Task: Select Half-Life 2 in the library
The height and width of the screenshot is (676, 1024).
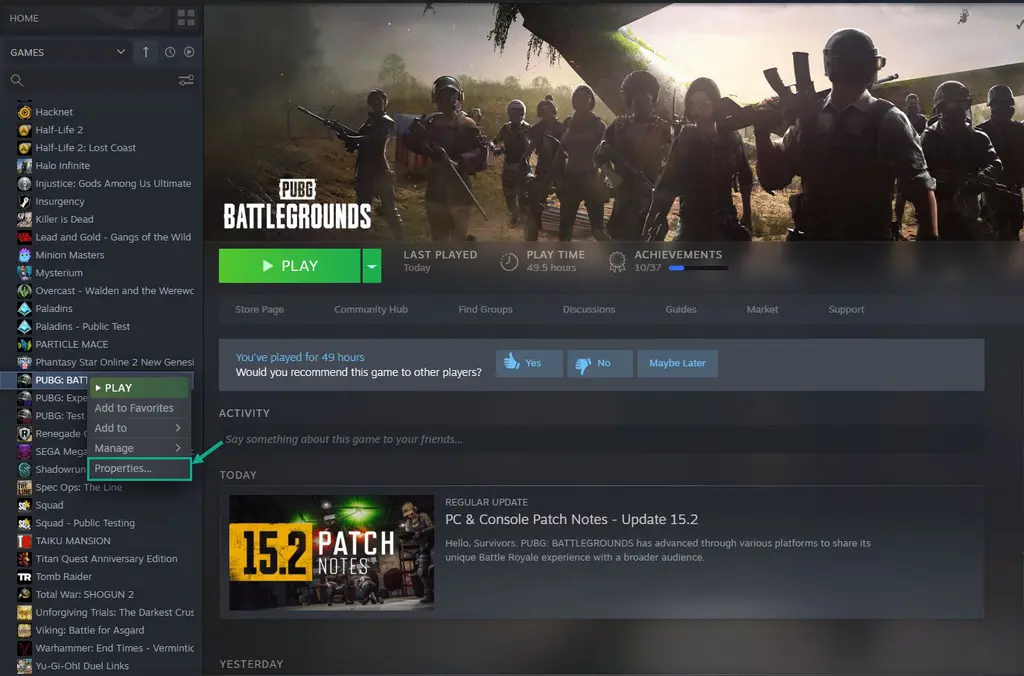Action: click(59, 129)
